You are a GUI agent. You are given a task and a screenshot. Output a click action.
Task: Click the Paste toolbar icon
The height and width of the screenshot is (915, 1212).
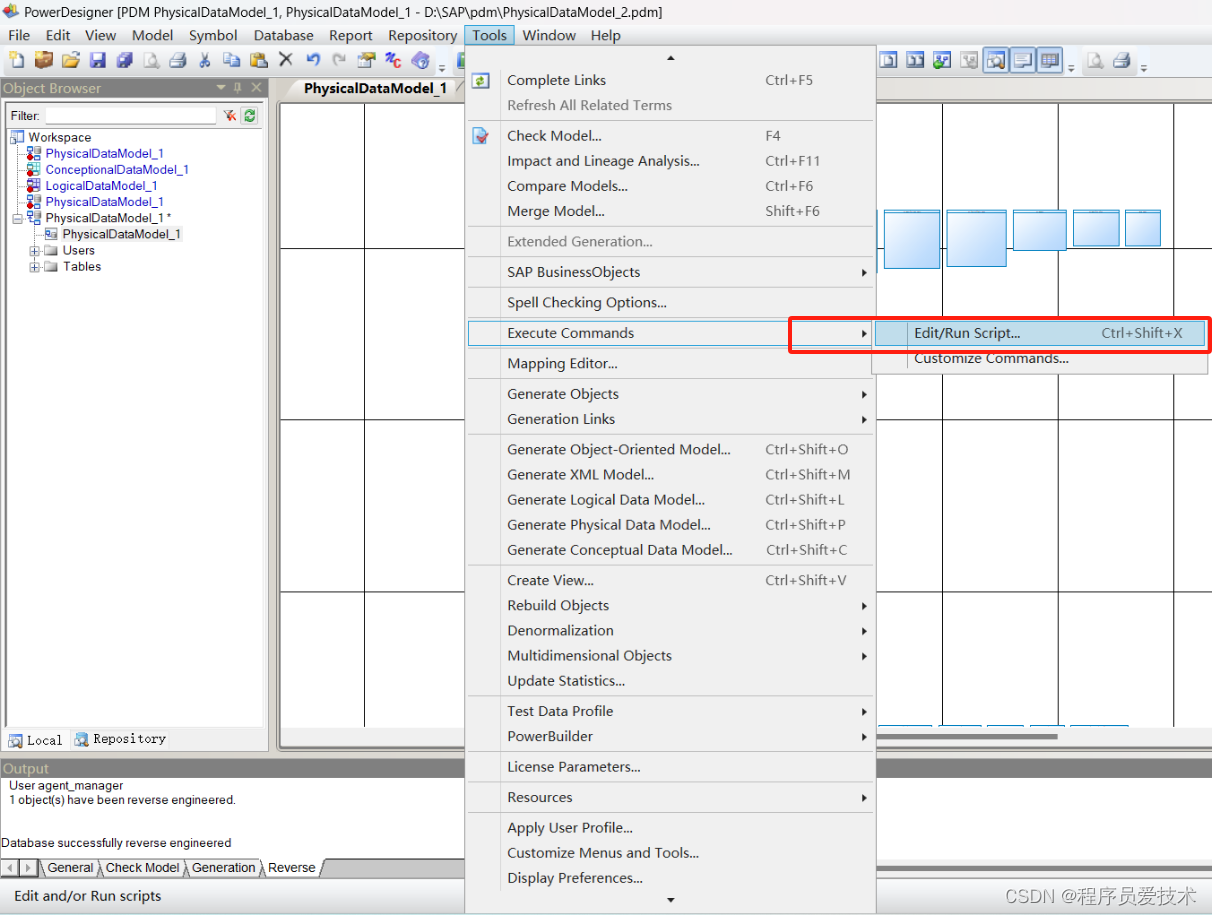tap(257, 60)
